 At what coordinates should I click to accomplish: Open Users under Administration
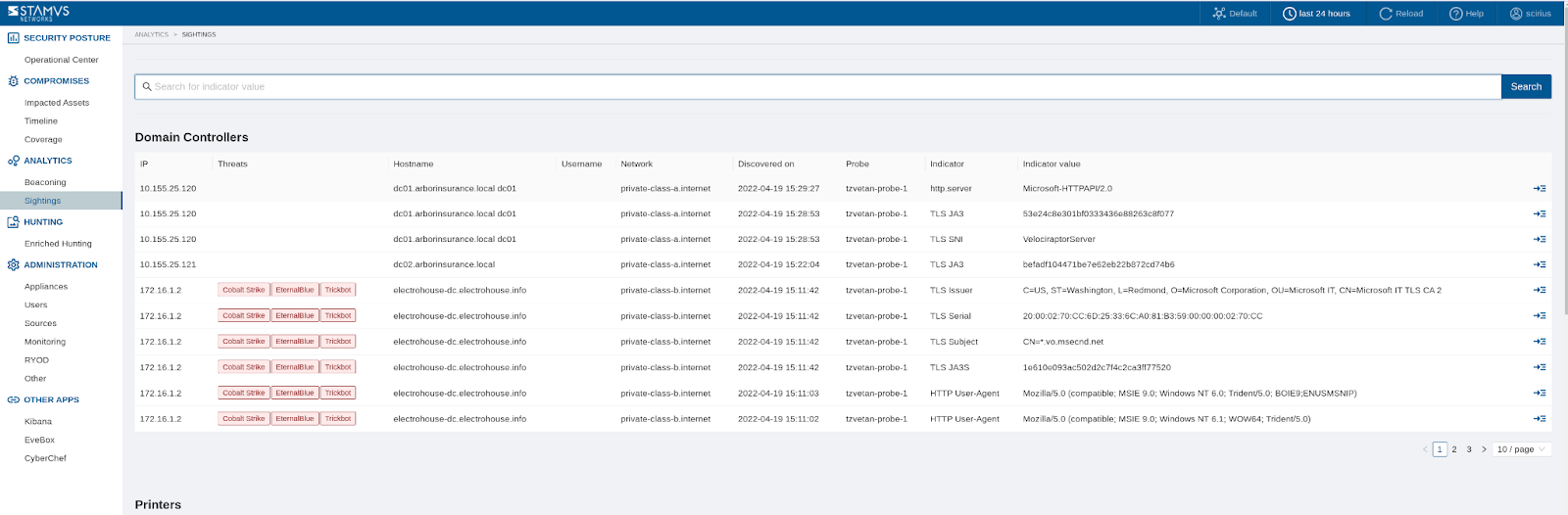tap(35, 305)
